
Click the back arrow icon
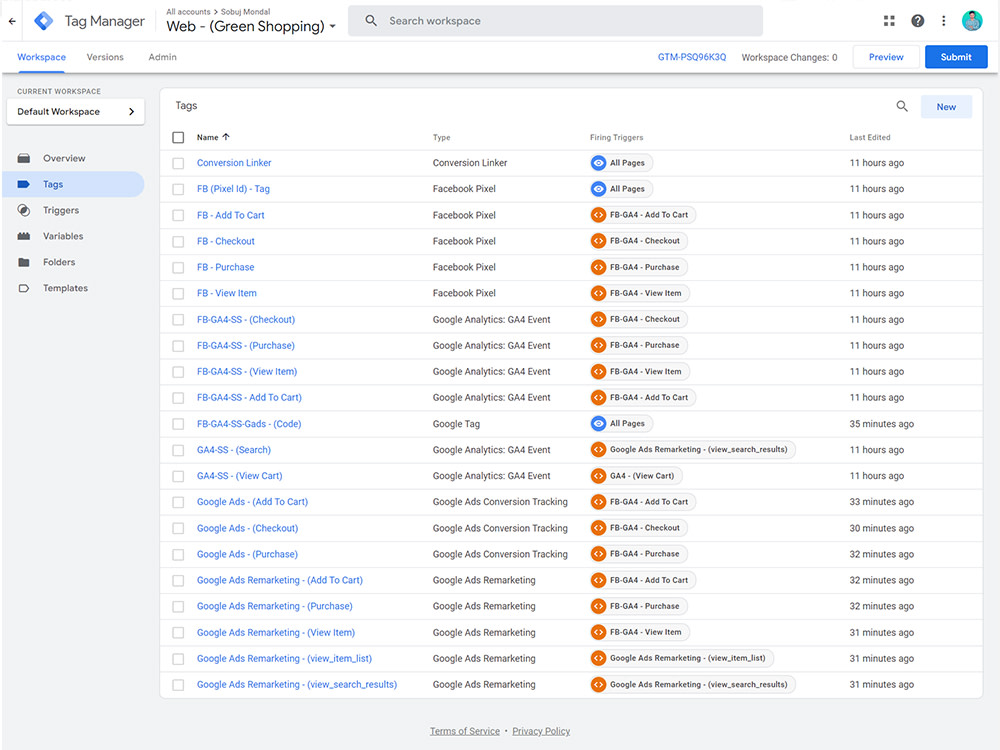point(12,21)
